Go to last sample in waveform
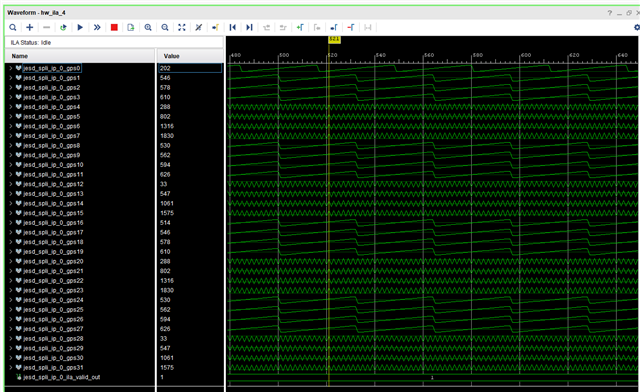Screen dimensions: 640x392 coord(249,27)
